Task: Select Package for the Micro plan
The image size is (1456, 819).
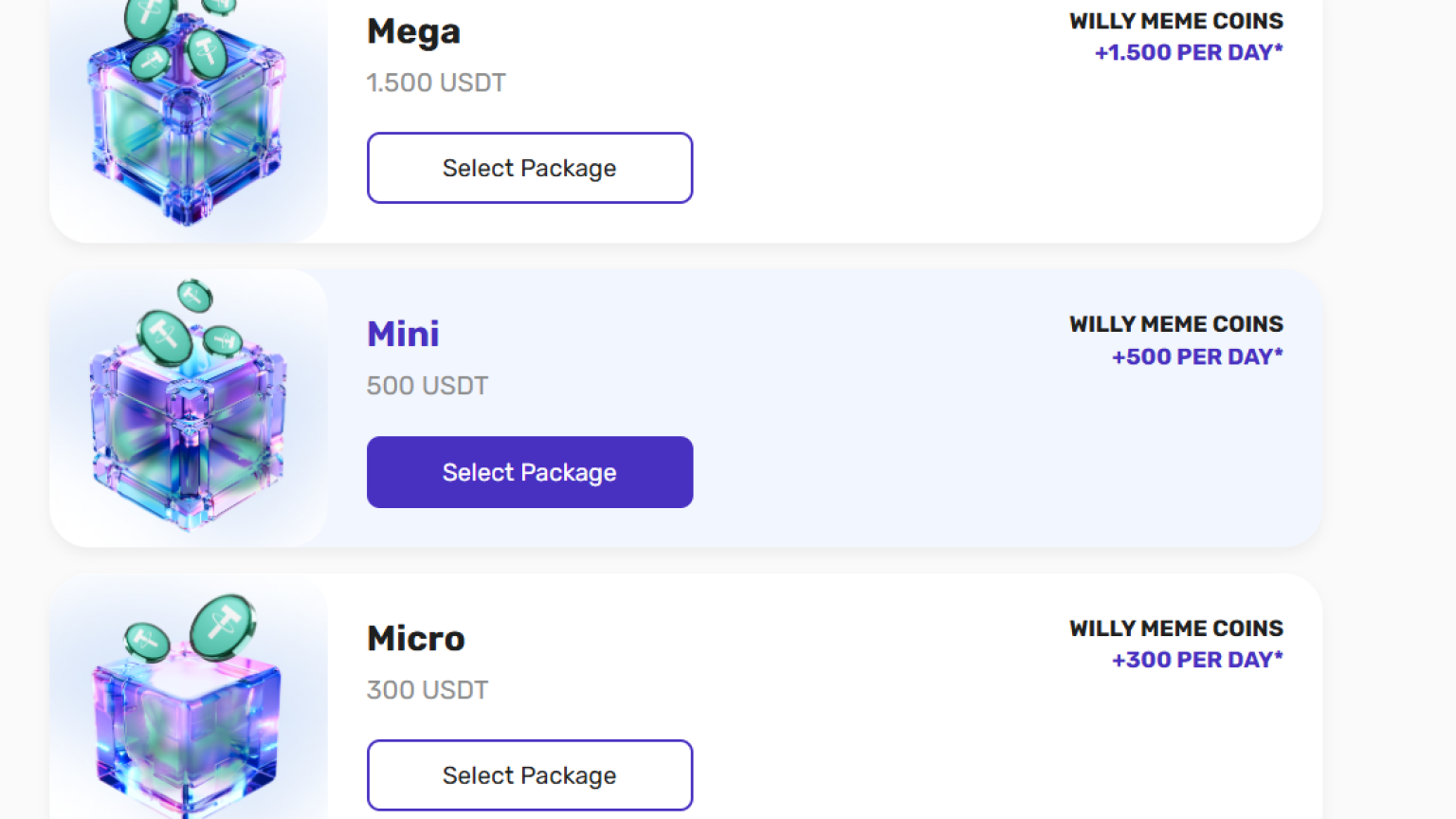Action: point(530,775)
